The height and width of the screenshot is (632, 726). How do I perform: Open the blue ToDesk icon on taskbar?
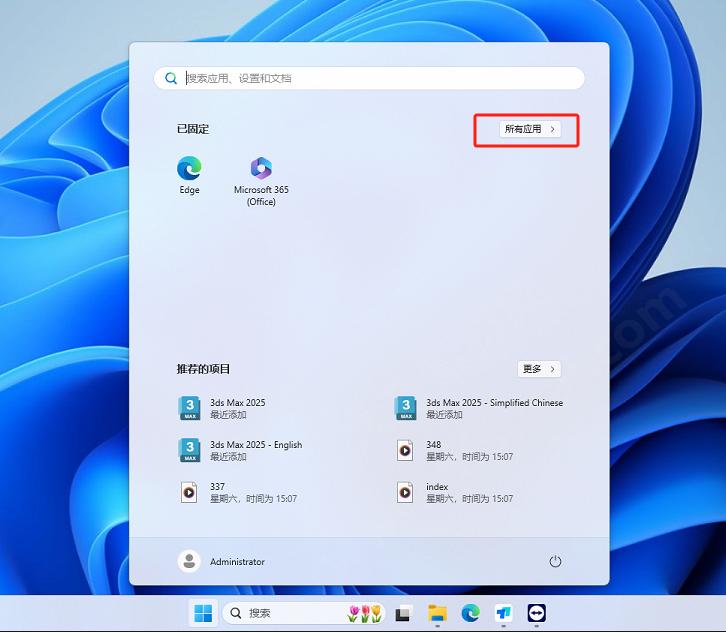[x=503, y=613]
